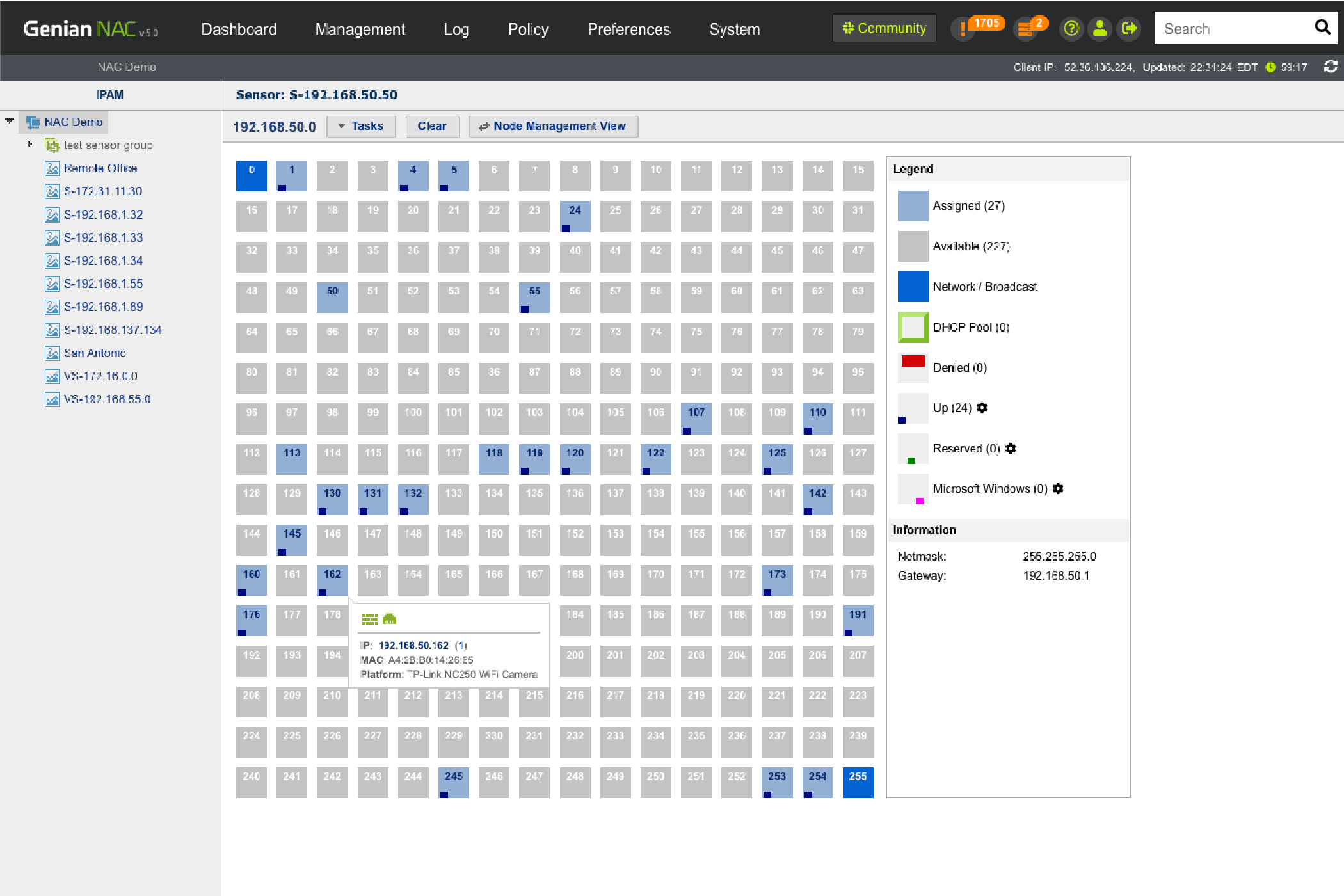Select IP cell 245 in the grid
The height and width of the screenshot is (896, 1344).
[453, 782]
